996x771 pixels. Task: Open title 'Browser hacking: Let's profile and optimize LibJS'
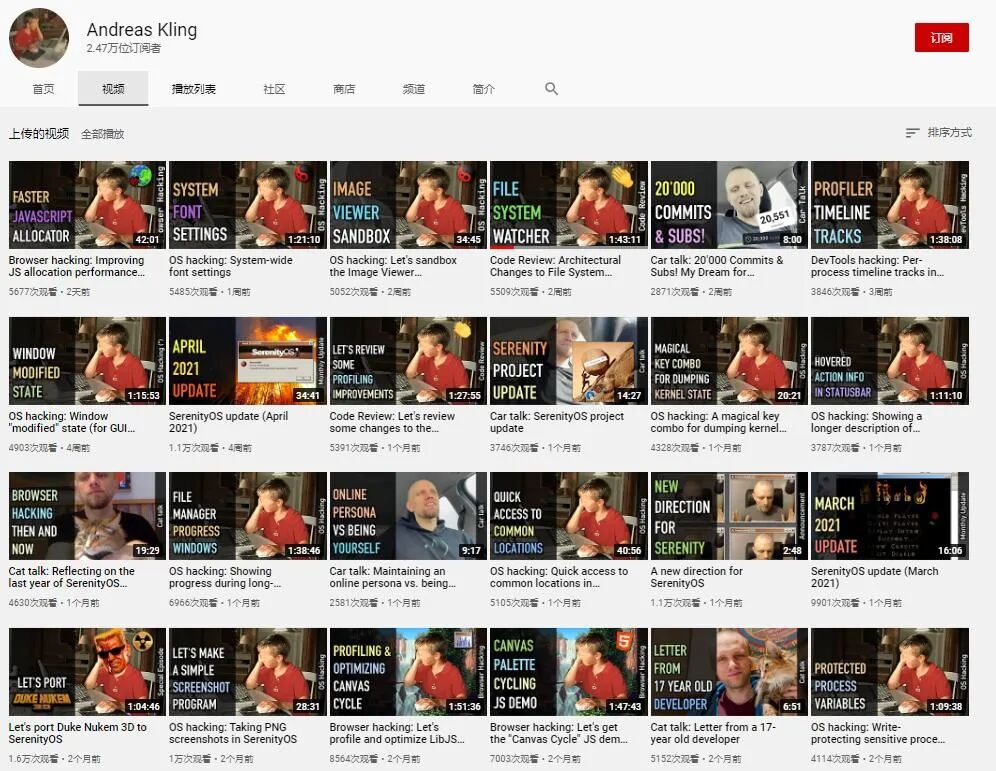click(397, 733)
